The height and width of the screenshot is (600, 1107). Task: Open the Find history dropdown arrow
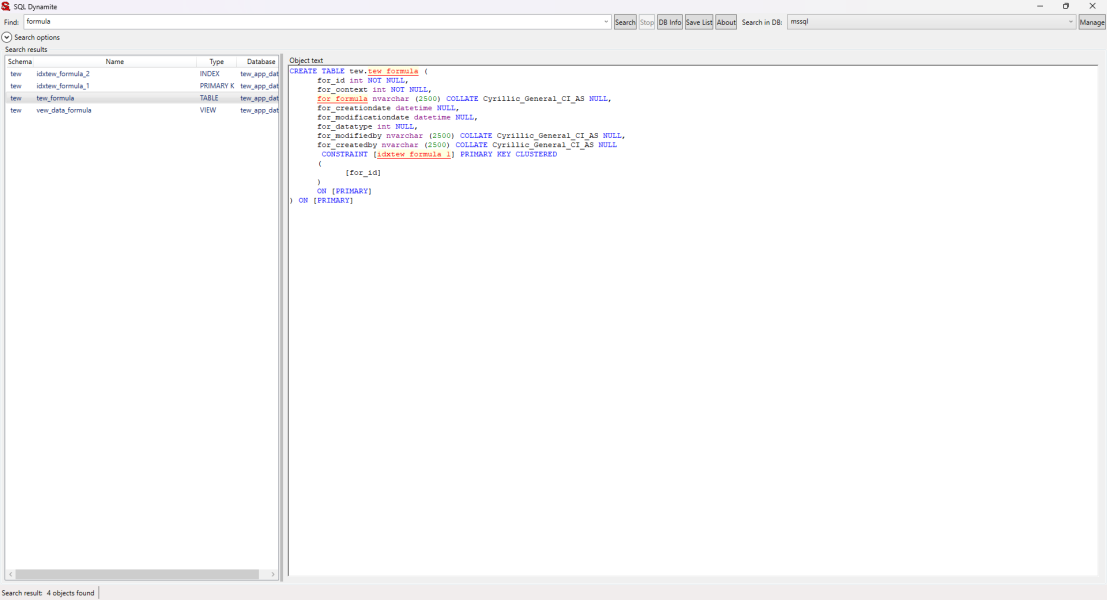click(x=606, y=22)
